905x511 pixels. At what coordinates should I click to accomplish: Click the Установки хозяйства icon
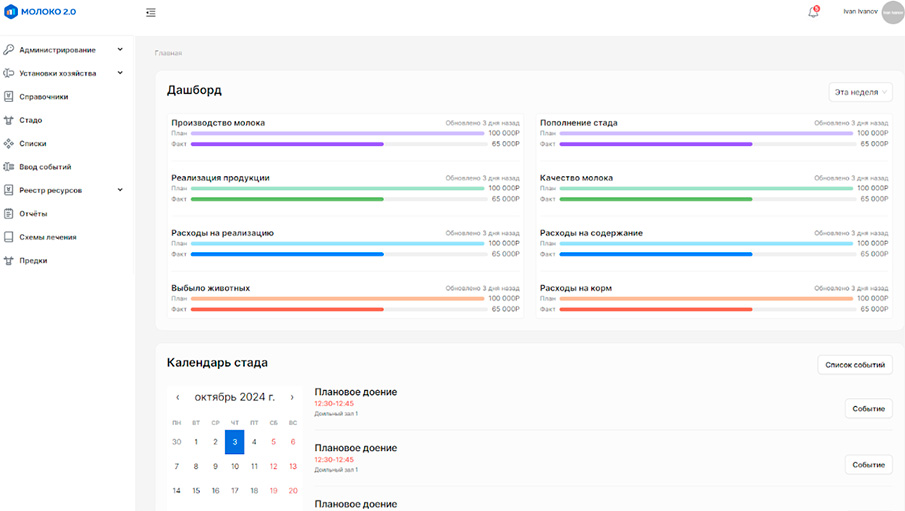tap(9, 73)
